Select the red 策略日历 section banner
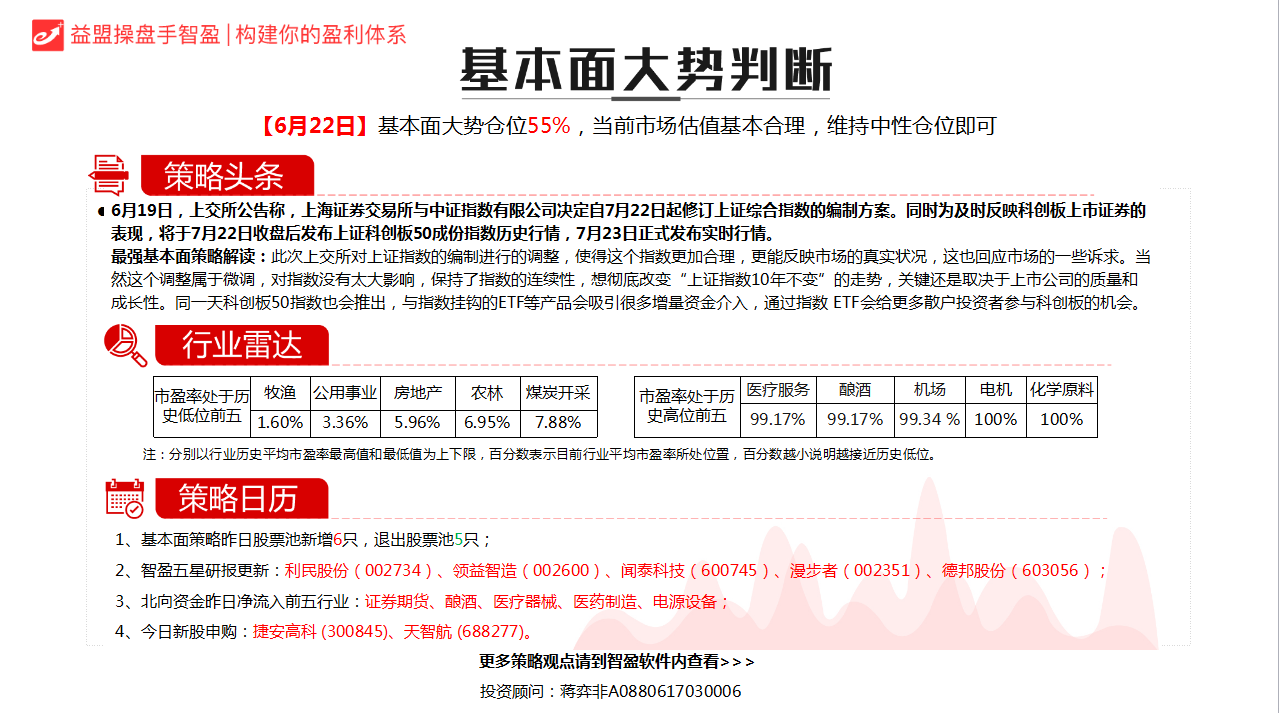The image size is (1279, 713). point(239,498)
